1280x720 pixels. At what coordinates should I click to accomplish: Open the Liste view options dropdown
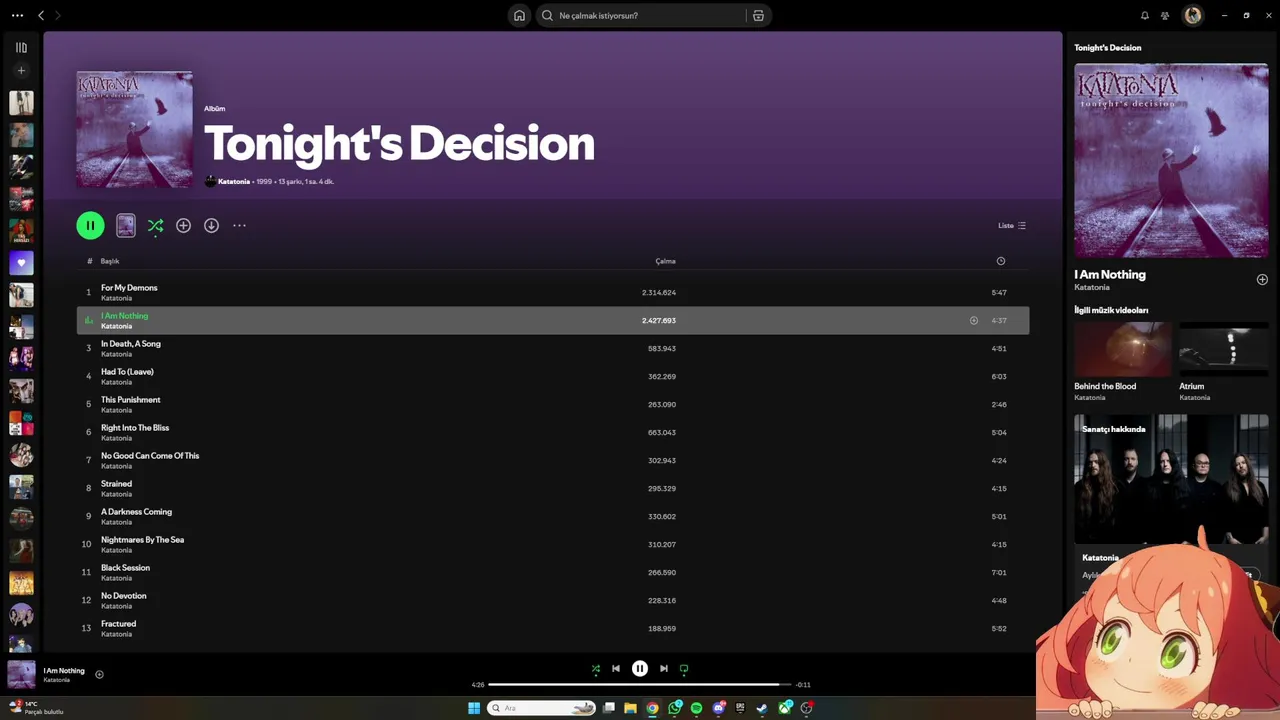(x=1012, y=225)
